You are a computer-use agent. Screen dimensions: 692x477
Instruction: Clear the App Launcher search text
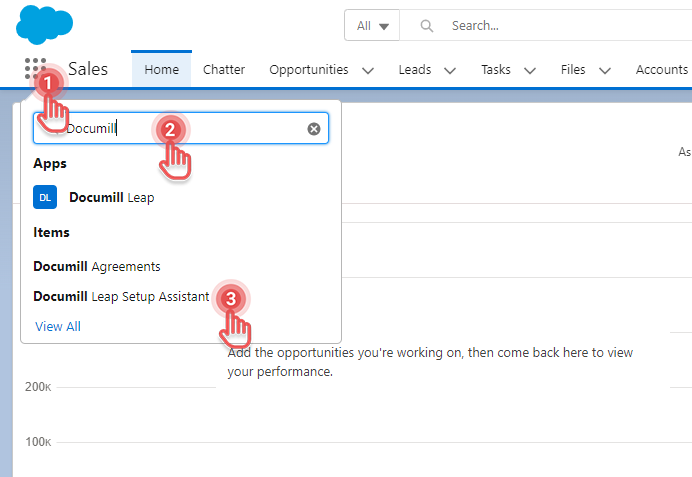pos(313,129)
